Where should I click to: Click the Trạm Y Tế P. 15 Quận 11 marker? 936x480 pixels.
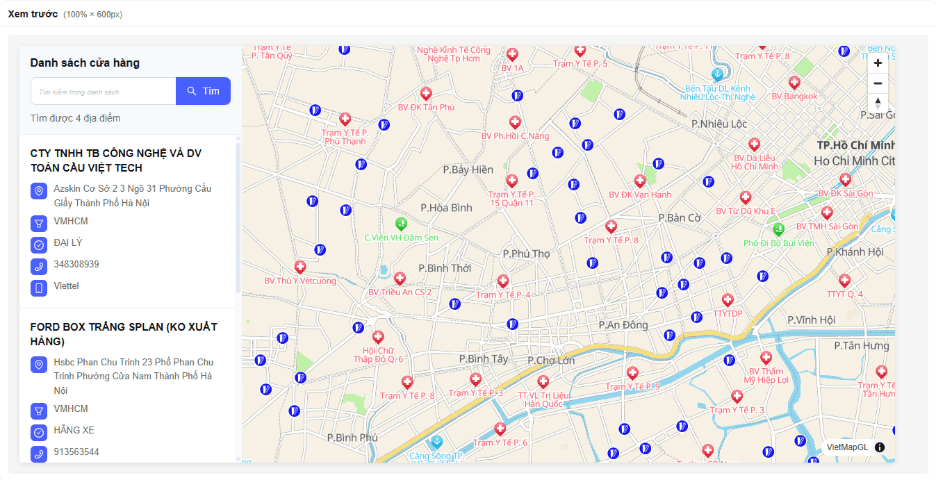pyautogui.click(x=512, y=181)
